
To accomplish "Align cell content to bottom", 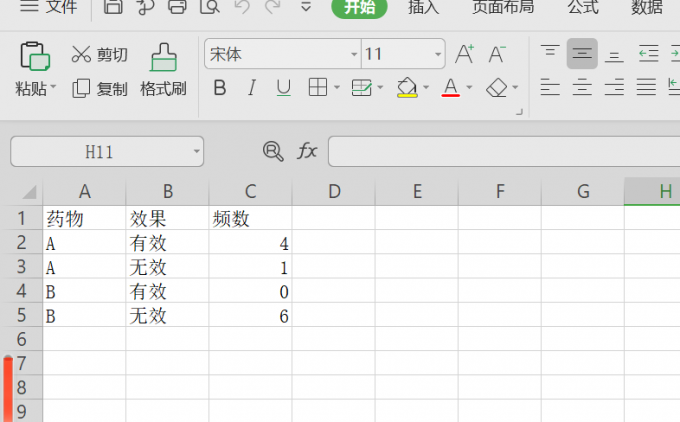I will pyautogui.click(x=614, y=55).
